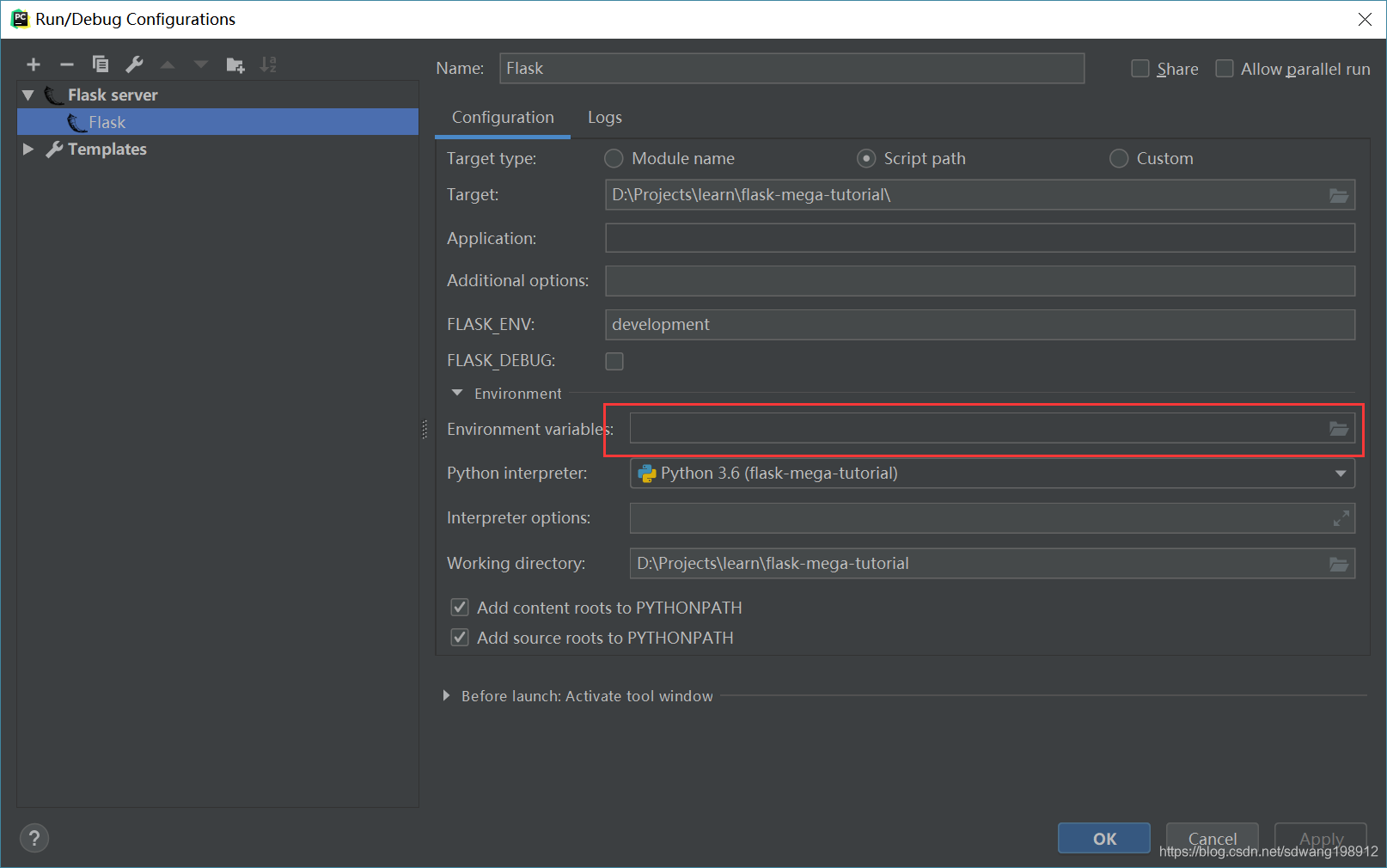Copy the selected configuration

(x=101, y=64)
